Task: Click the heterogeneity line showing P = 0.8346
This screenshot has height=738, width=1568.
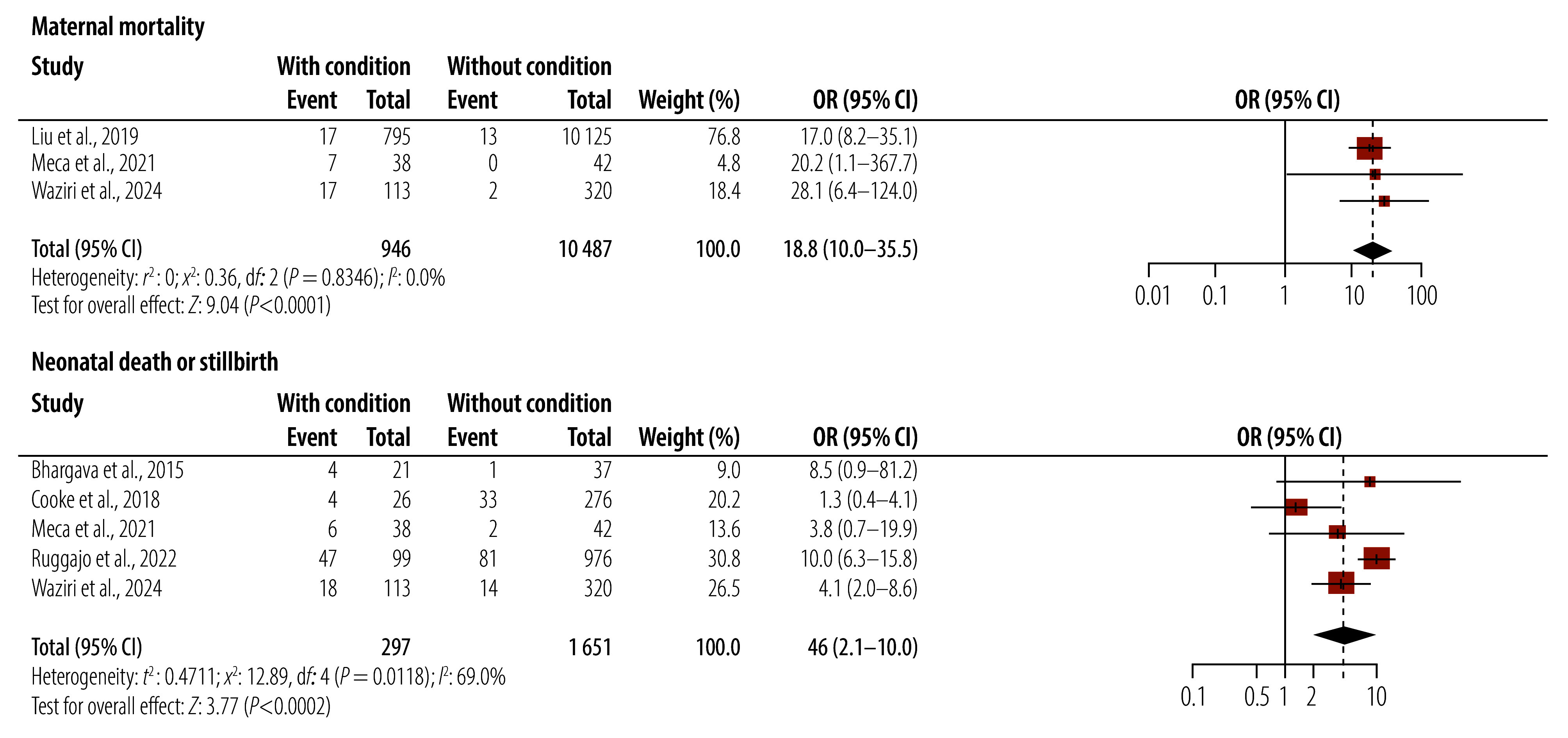Action: pos(238,278)
